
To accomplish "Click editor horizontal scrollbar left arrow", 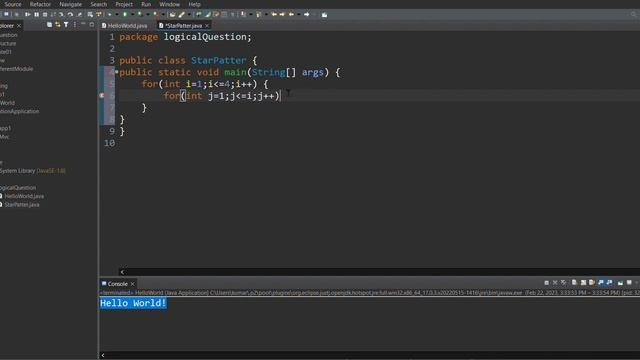I will (122, 272).
